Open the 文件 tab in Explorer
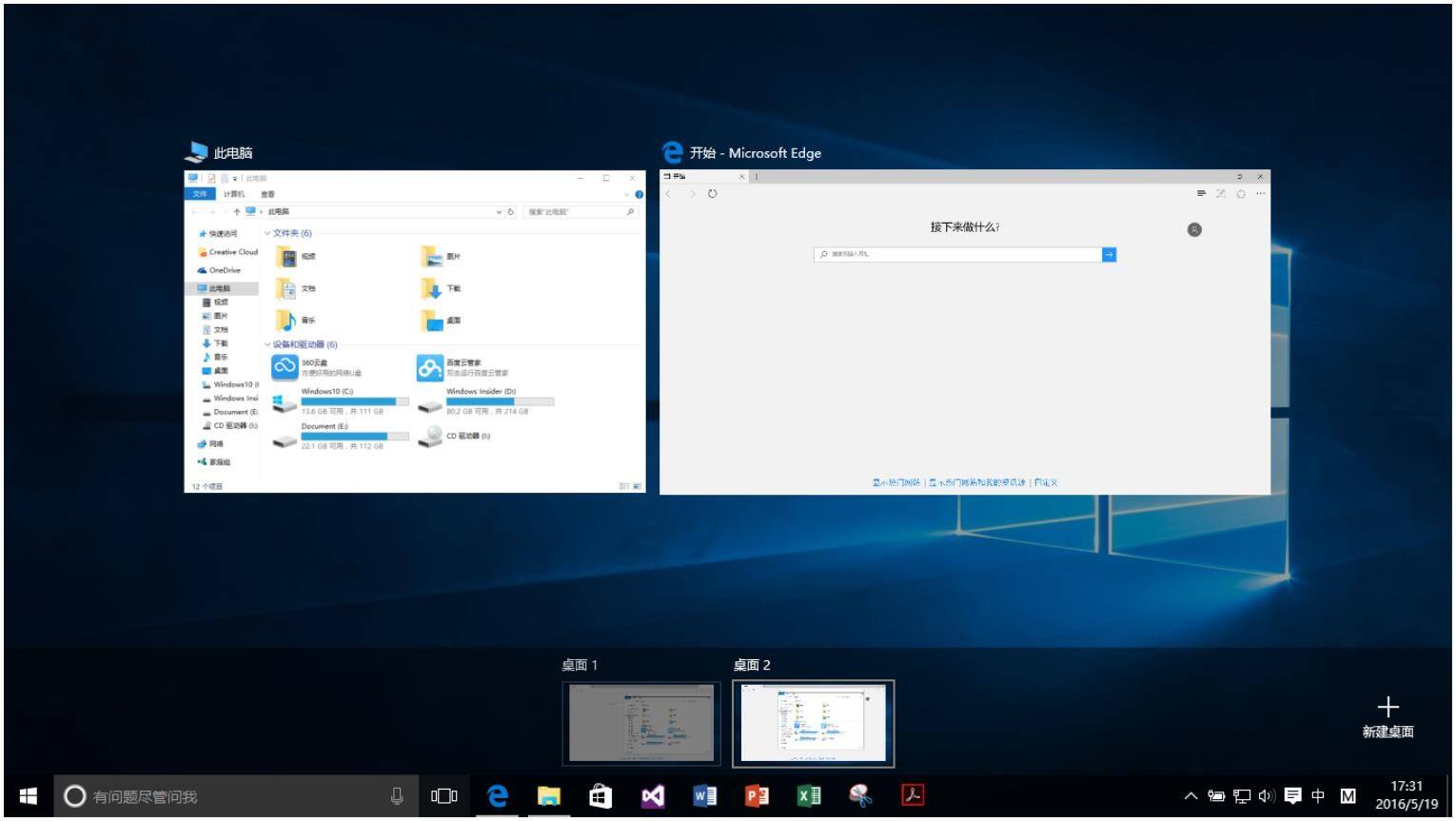 pos(200,194)
